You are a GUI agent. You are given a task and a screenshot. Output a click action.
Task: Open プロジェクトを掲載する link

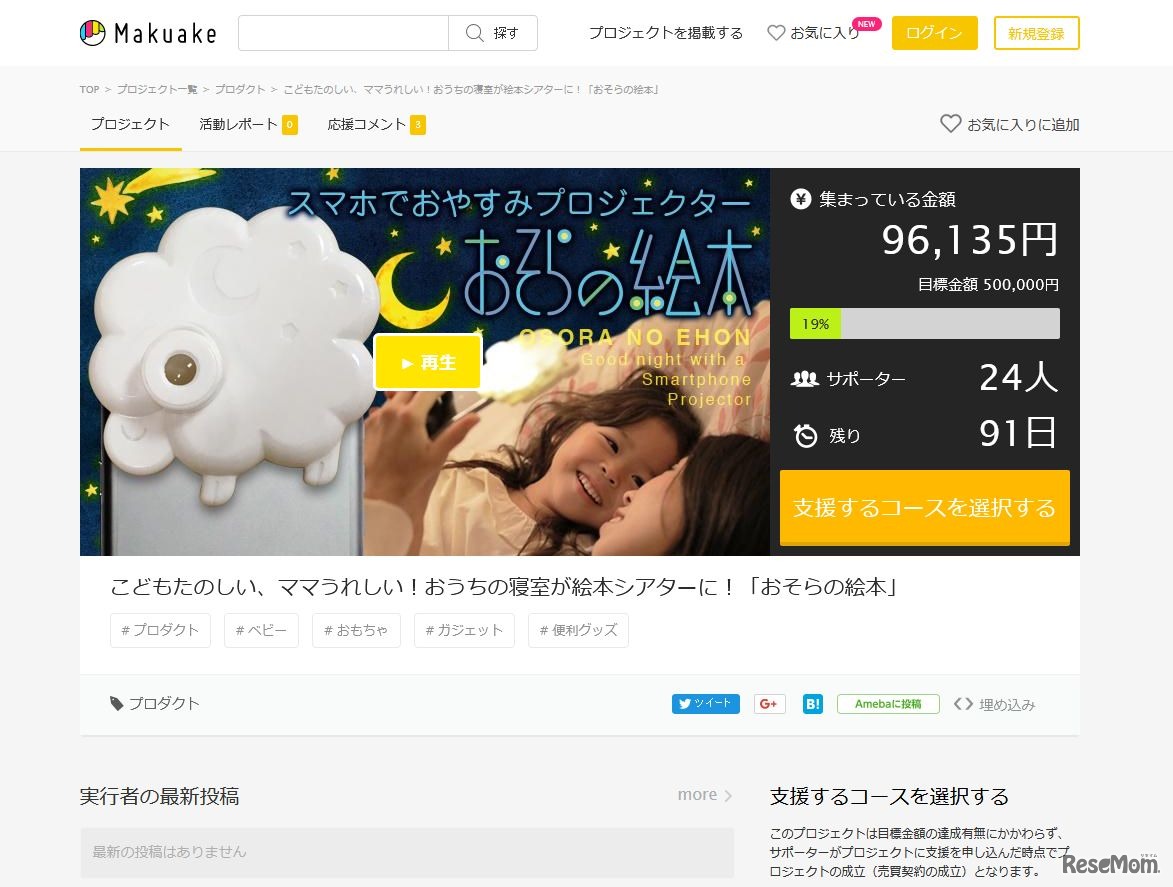click(x=666, y=33)
